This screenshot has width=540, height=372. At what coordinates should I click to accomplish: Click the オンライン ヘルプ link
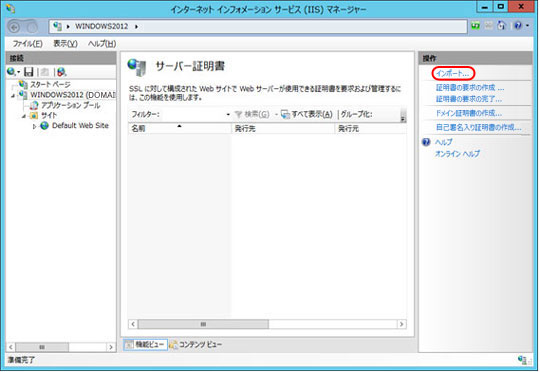pyautogui.click(x=457, y=154)
